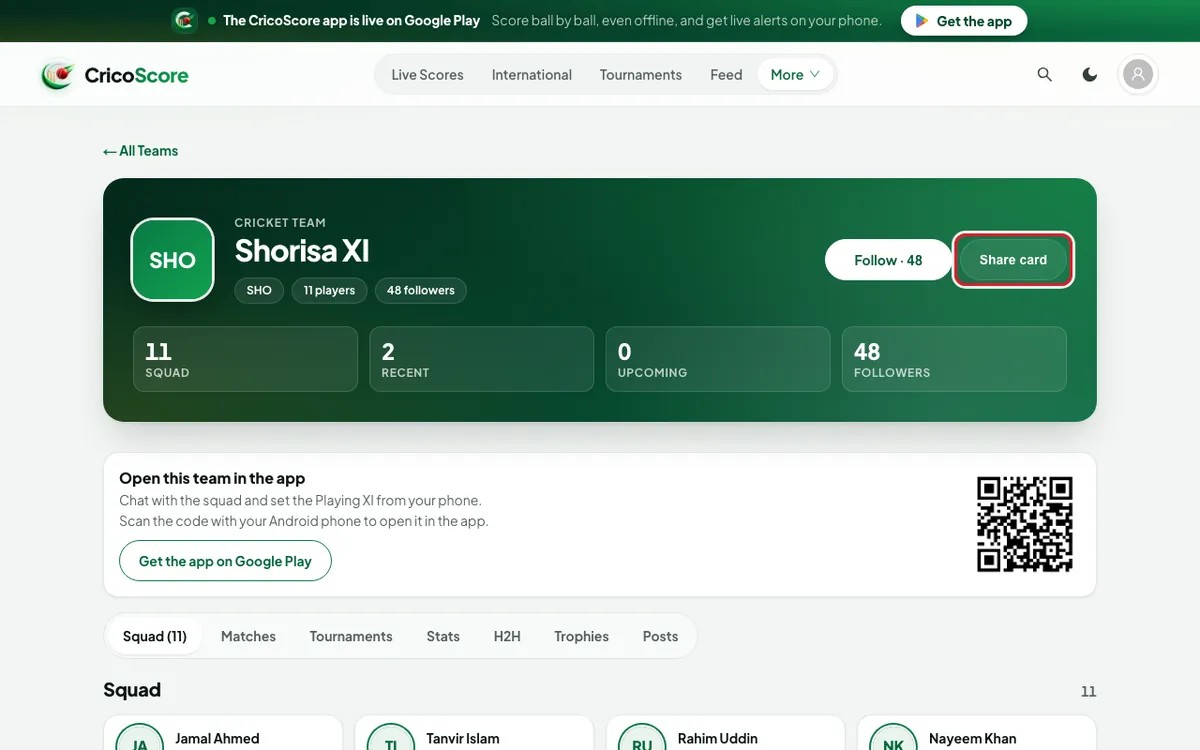Viewport: 1200px width, 750px height.
Task: Open Jamal Ahmed player card
Action: click(x=222, y=733)
